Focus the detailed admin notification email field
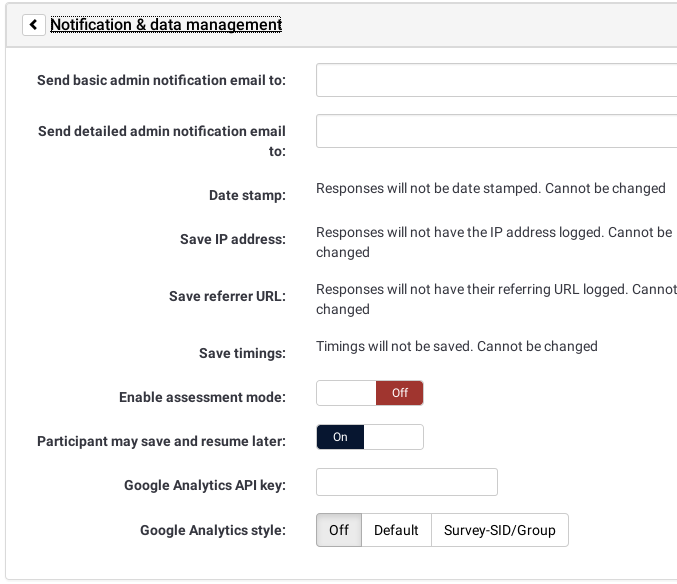The width and height of the screenshot is (677, 584). (496, 131)
